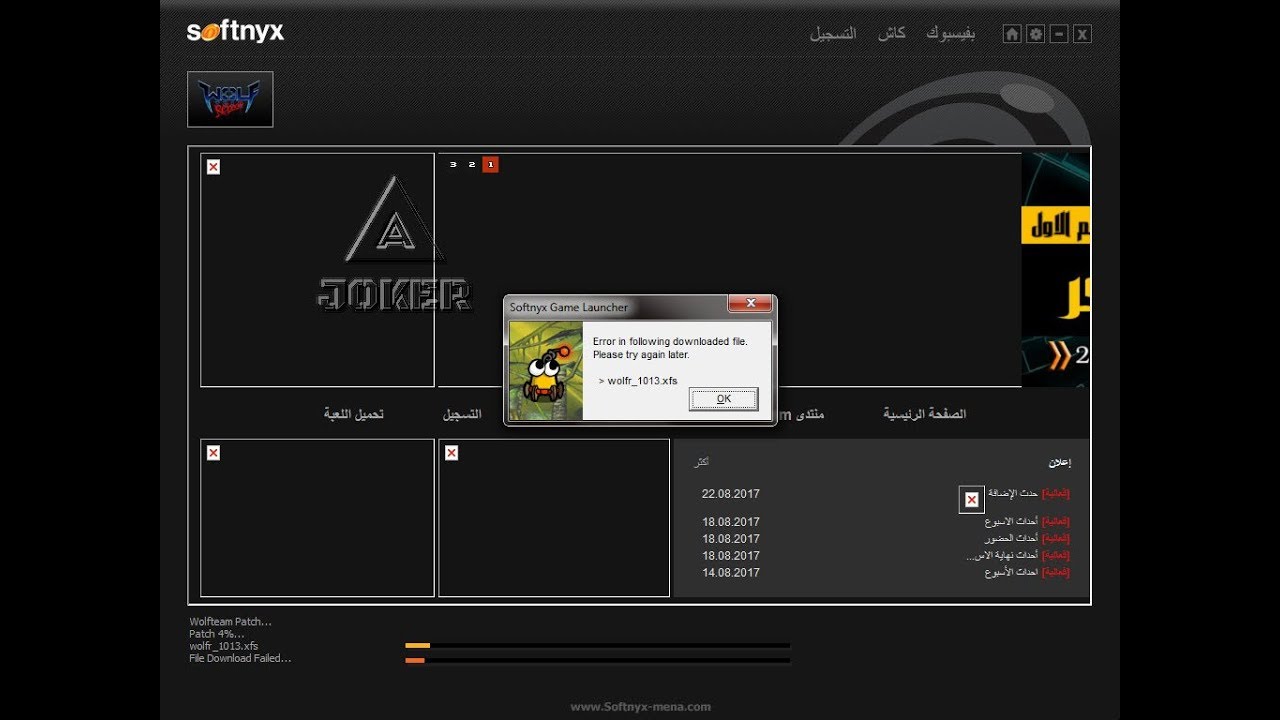Switch banner to slide 2

point(472,164)
